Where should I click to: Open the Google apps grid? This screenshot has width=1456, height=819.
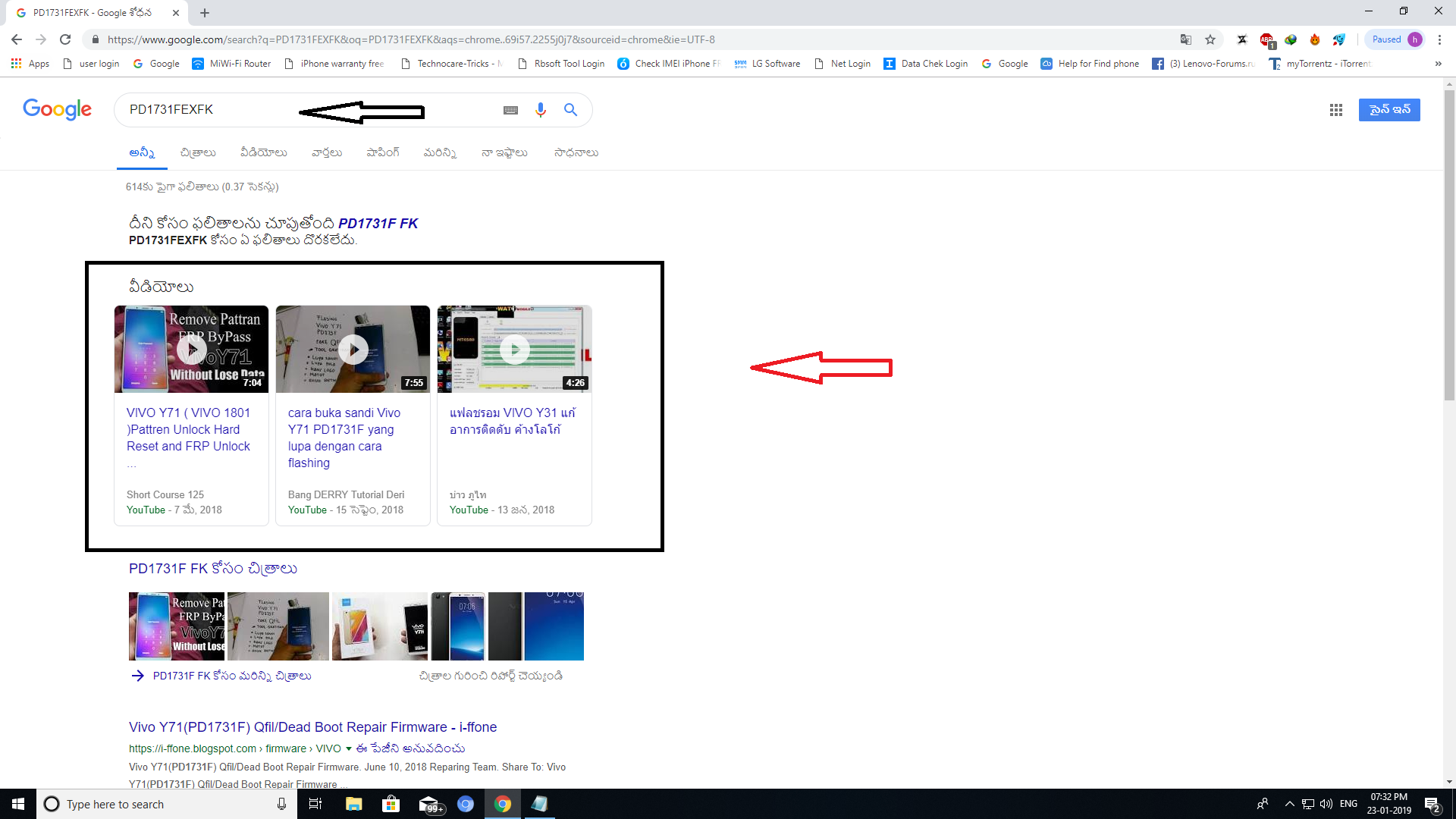(1336, 110)
